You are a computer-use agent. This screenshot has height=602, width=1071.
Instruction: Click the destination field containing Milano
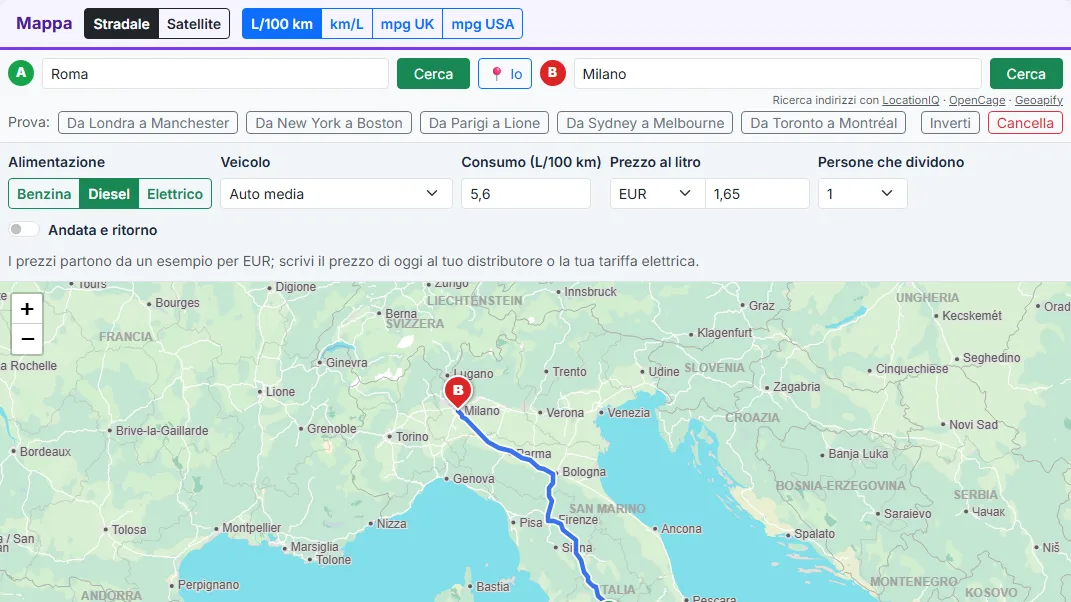[x=778, y=74]
